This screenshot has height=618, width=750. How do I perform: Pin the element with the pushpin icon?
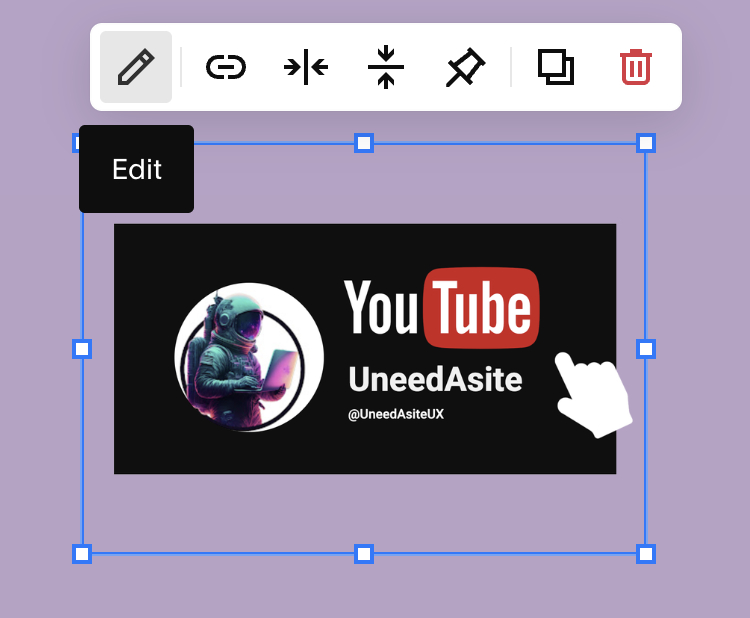coord(465,67)
